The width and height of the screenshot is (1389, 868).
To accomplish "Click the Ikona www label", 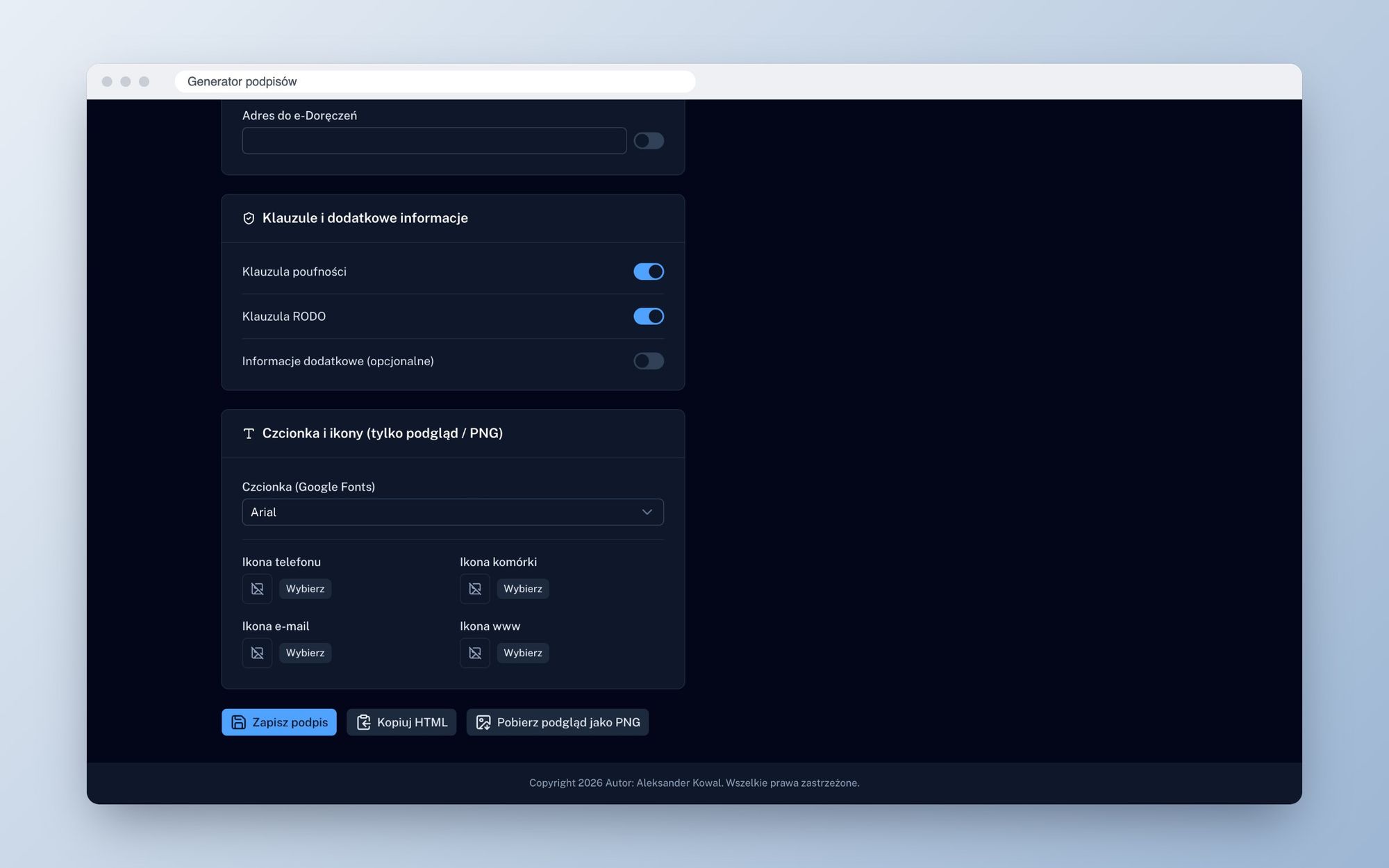I will pos(490,626).
